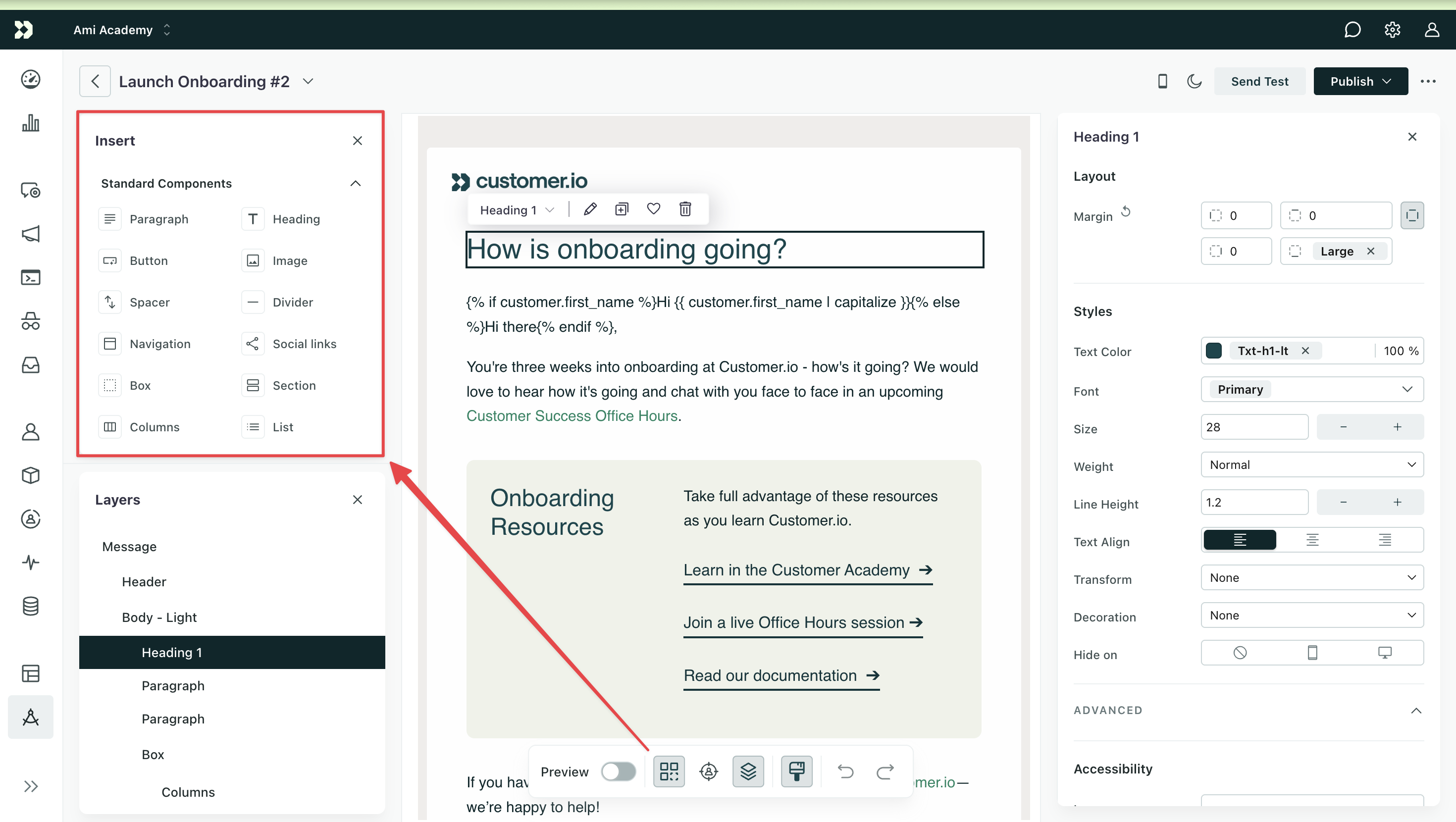The width and height of the screenshot is (1456, 822).
Task: Open the inbox tray sidebar icon
Action: [31, 364]
